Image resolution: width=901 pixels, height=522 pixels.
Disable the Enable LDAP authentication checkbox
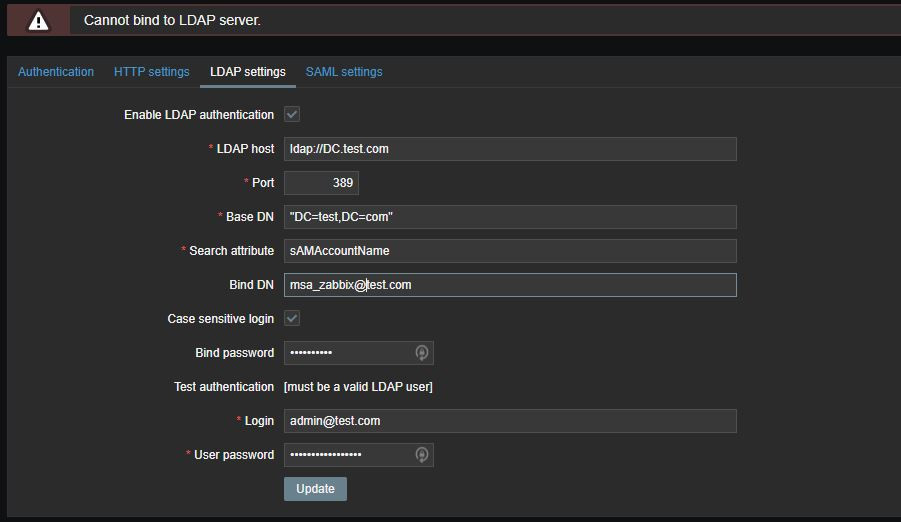coord(292,115)
